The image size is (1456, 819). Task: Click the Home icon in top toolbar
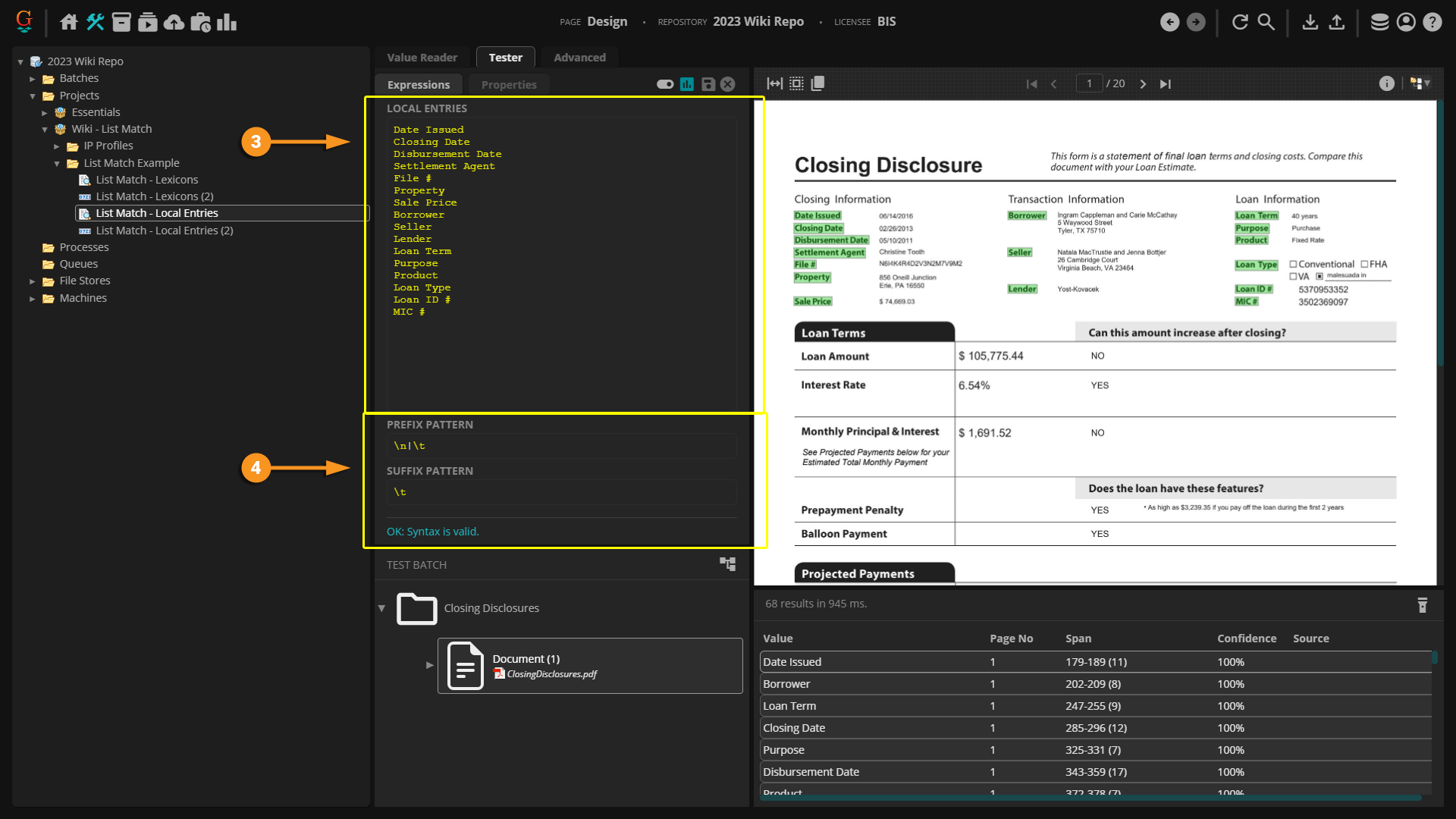[x=69, y=22]
